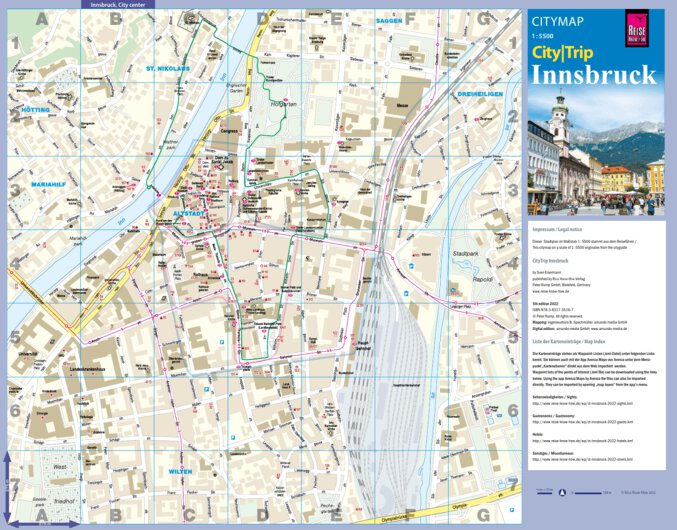Viewport: 677px width, 530px height.
Task: Click the north arrow compass symbol
Action: (x=561, y=492)
